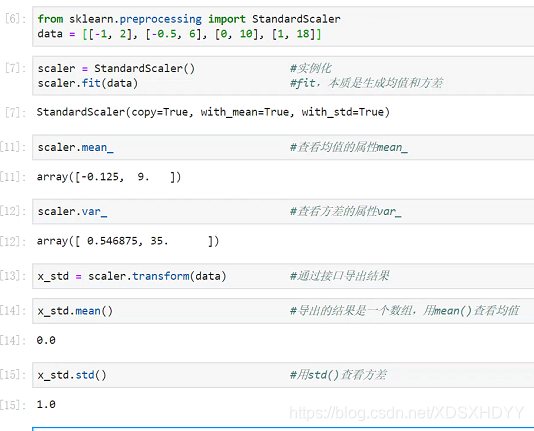Select the x_std.mean() code cell

point(283,311)
